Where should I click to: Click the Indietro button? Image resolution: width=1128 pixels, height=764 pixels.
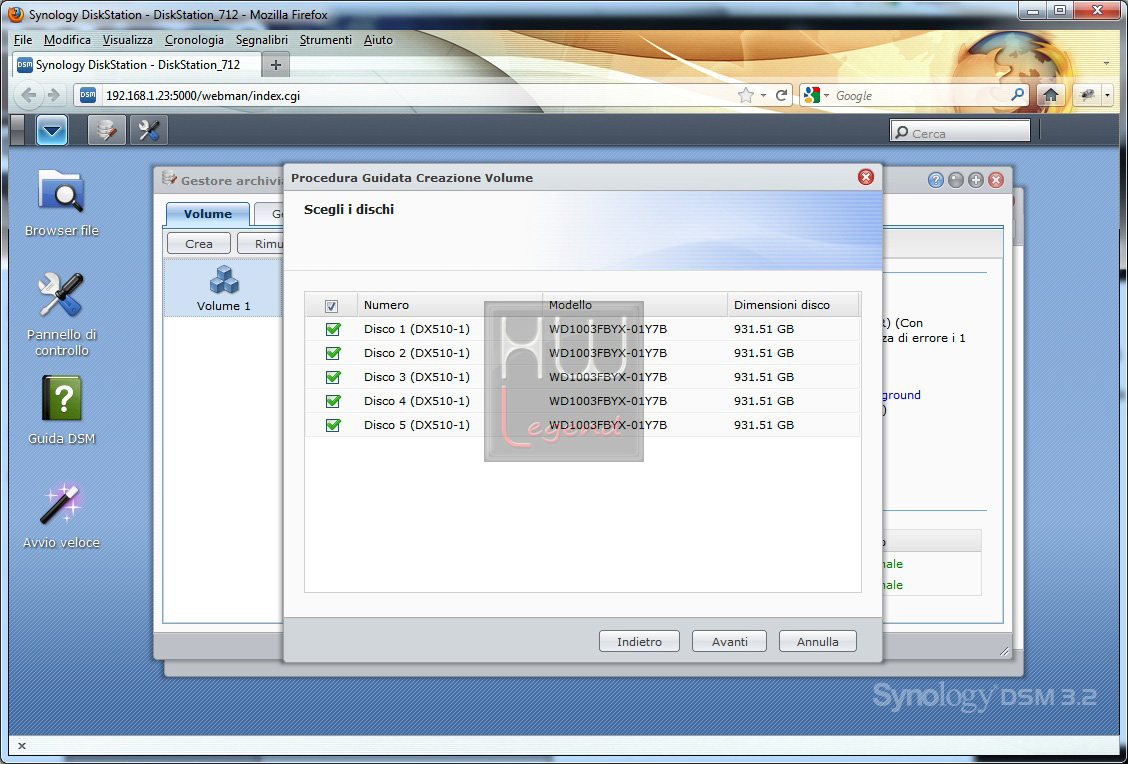point(639,641)
